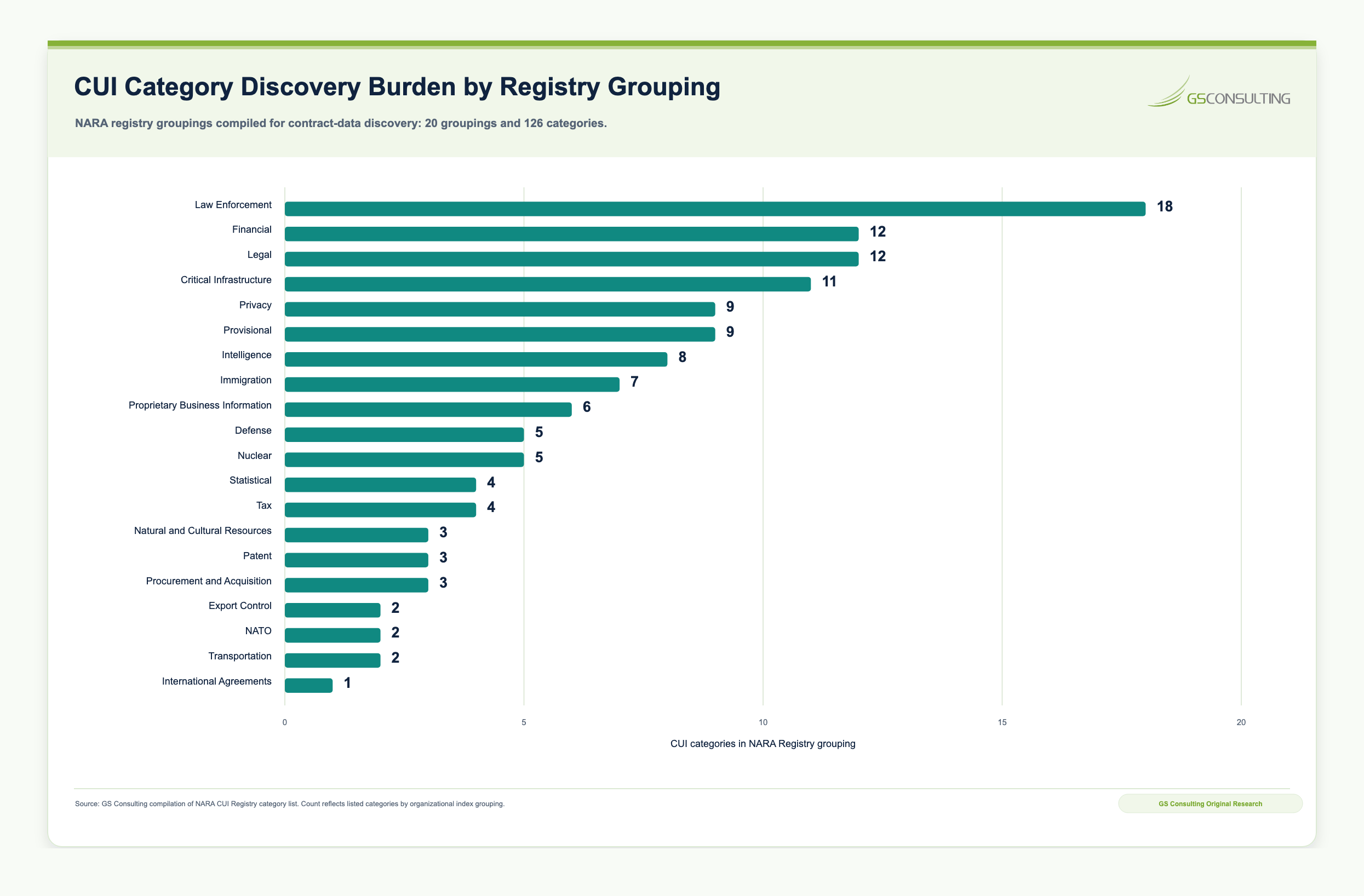This screenshot has height=896, width=1364.
Task: Select the Critical Infrastructure bar
Action: coord(547,284)
